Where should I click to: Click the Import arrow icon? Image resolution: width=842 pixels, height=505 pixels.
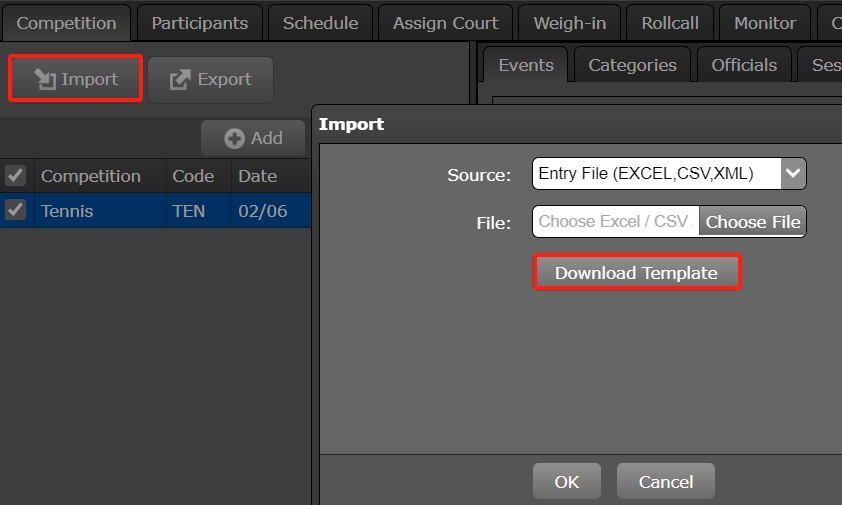tap(44, 79)
